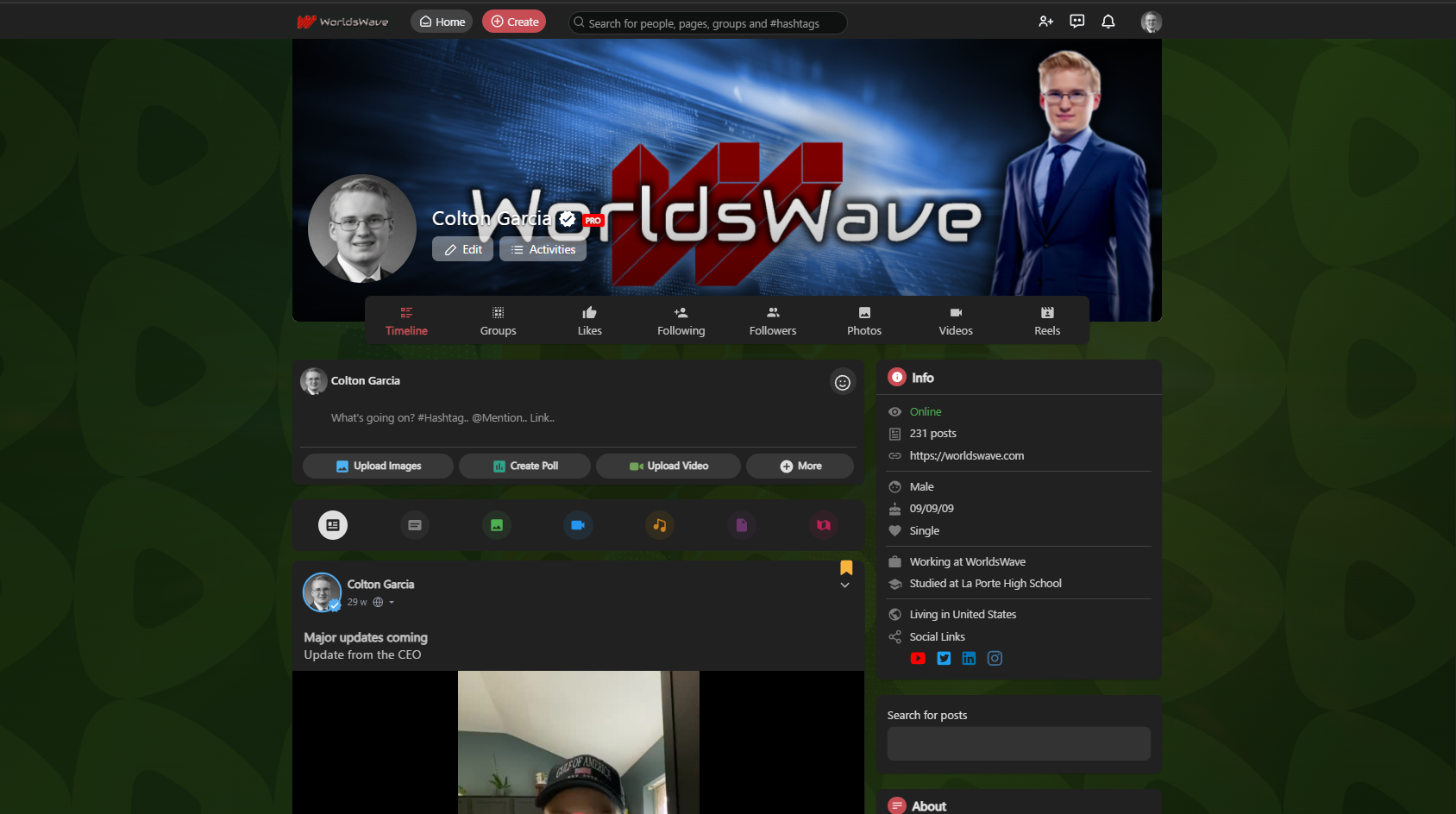The height and width of the screenshot is (814, 1456).
Task: Switch to the Followers tab
Action: click(x=772, y=321)
